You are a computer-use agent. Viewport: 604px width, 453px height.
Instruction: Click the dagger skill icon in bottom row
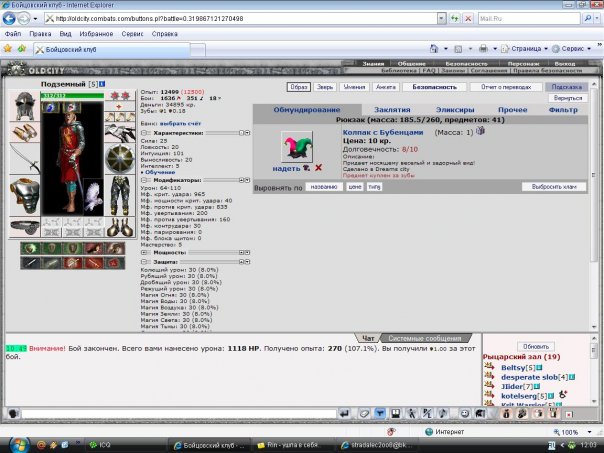(30, 263)
